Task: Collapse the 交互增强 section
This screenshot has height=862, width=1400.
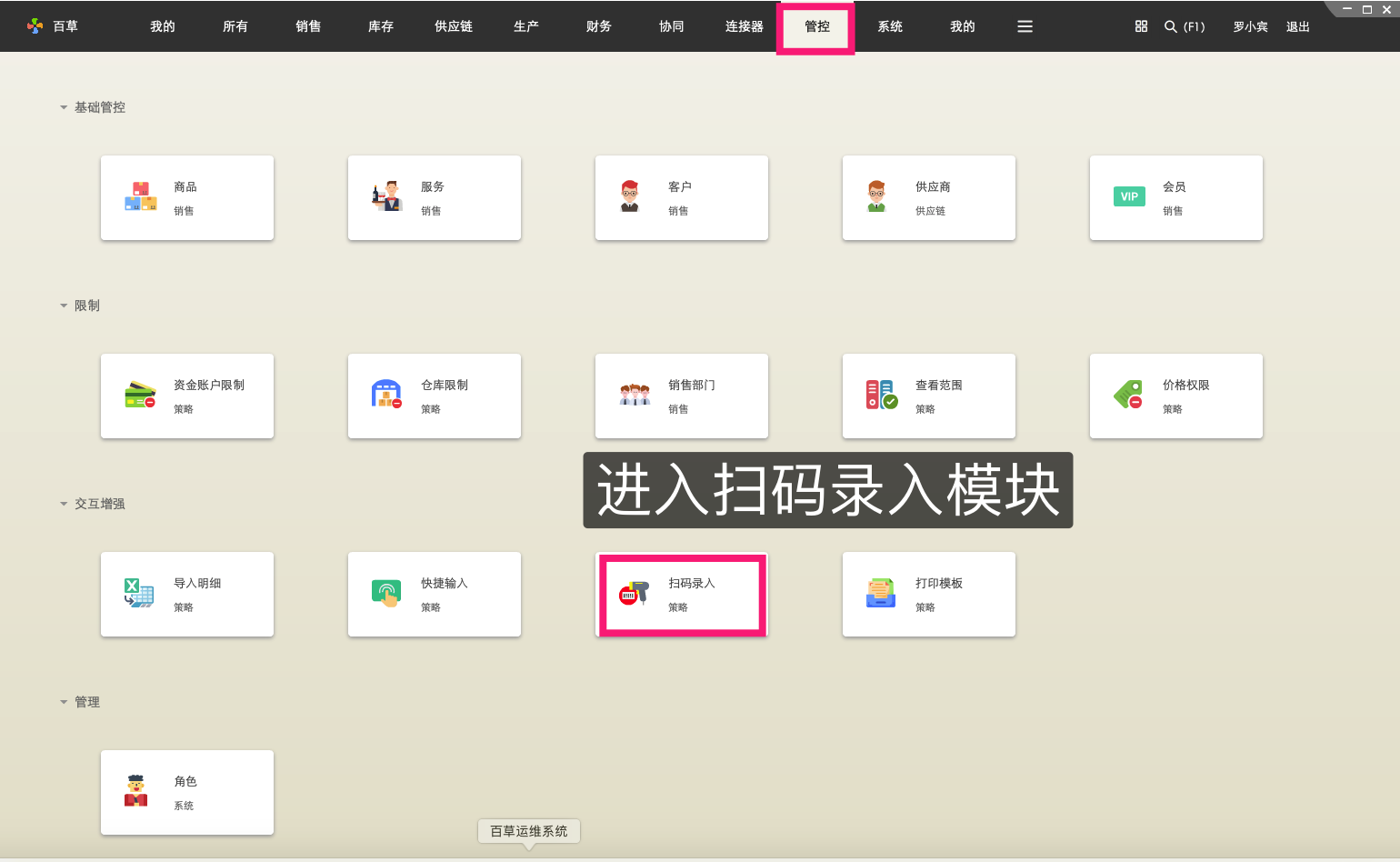Action: (x=64, y=503)
